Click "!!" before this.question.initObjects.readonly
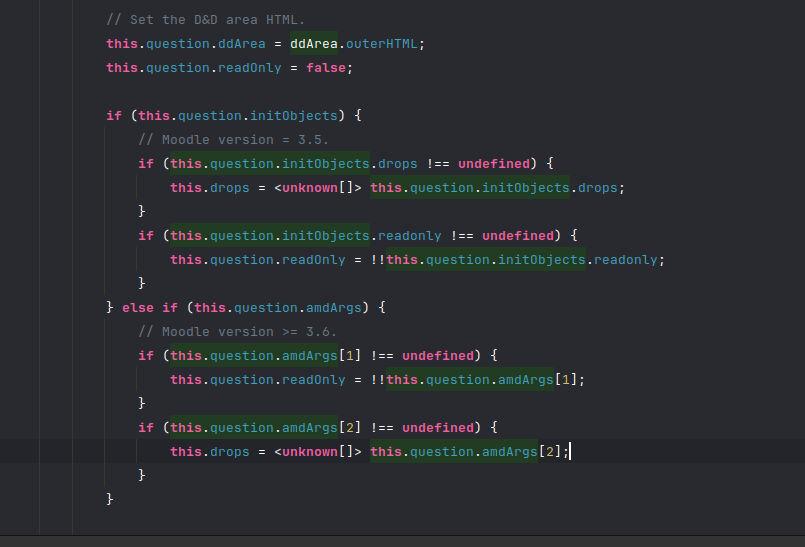This screenshot has height=547, width=805. click(x=377, y=260)
